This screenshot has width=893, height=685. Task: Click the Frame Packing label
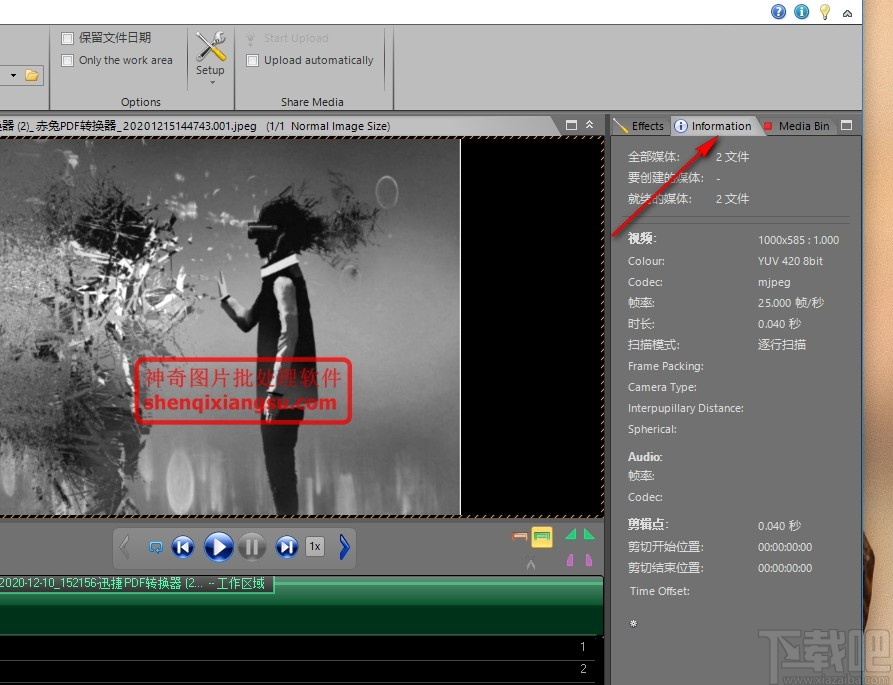coord(665,366)
